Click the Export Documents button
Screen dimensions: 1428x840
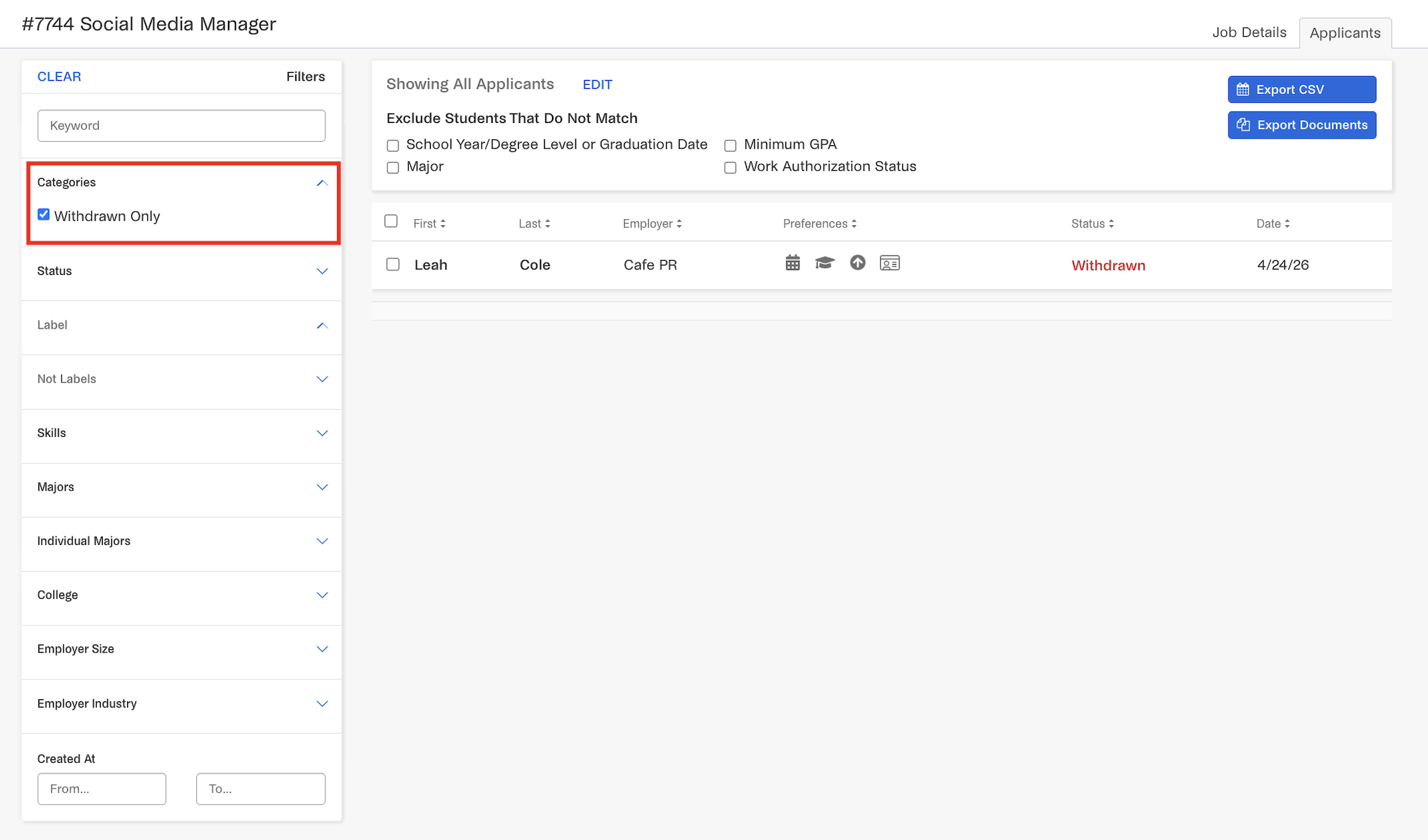1302,125
